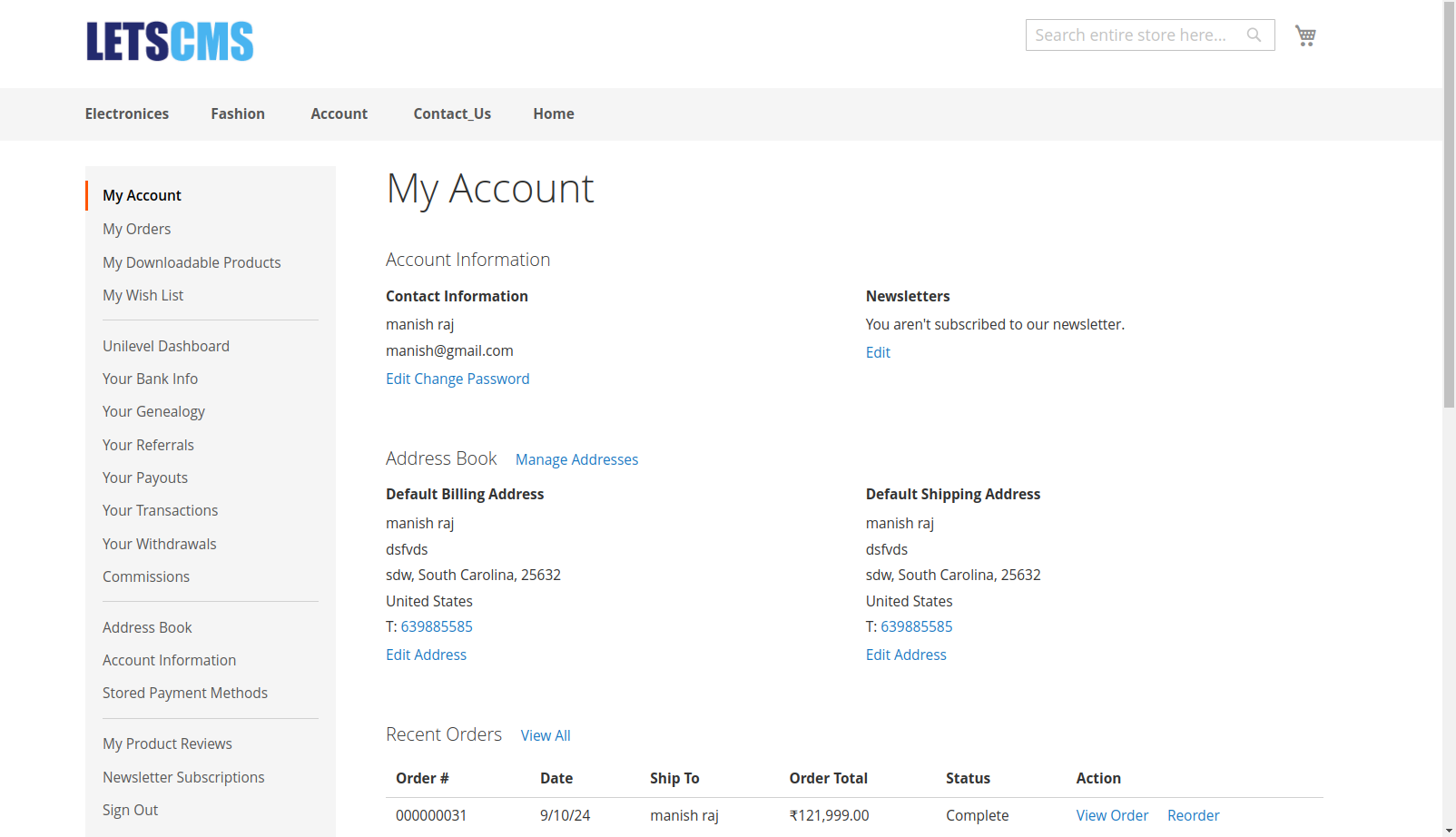Open the shopping cart icon

(1305, 34)
